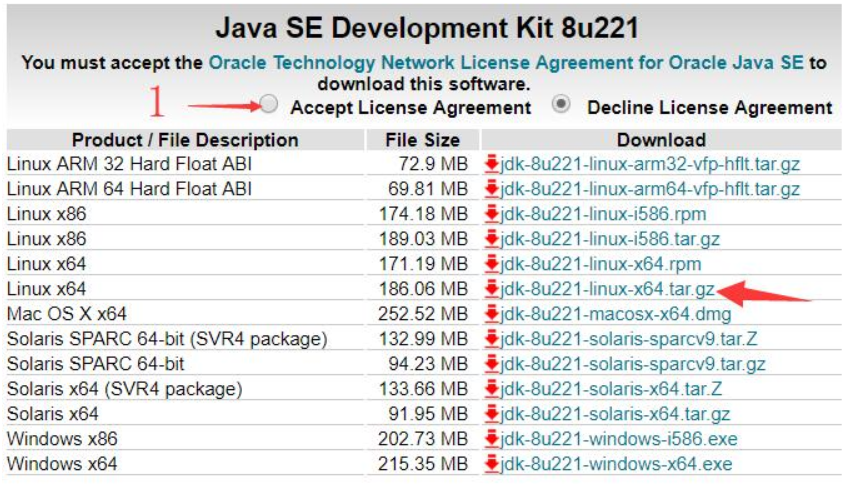Viewport: 851px width, 495px height.
Task: Download jdk-8u221-solaris-sparcv9.tar.gz
Action: pyautogui.click(x=633, y=364)
